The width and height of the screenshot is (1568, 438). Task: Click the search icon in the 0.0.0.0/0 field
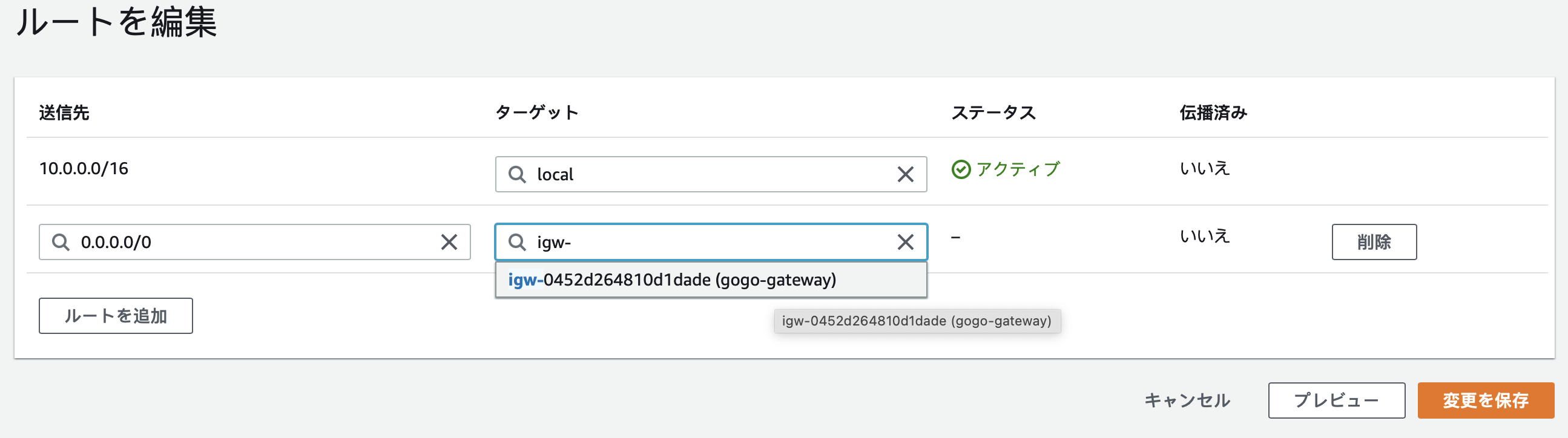pos(61,242)
